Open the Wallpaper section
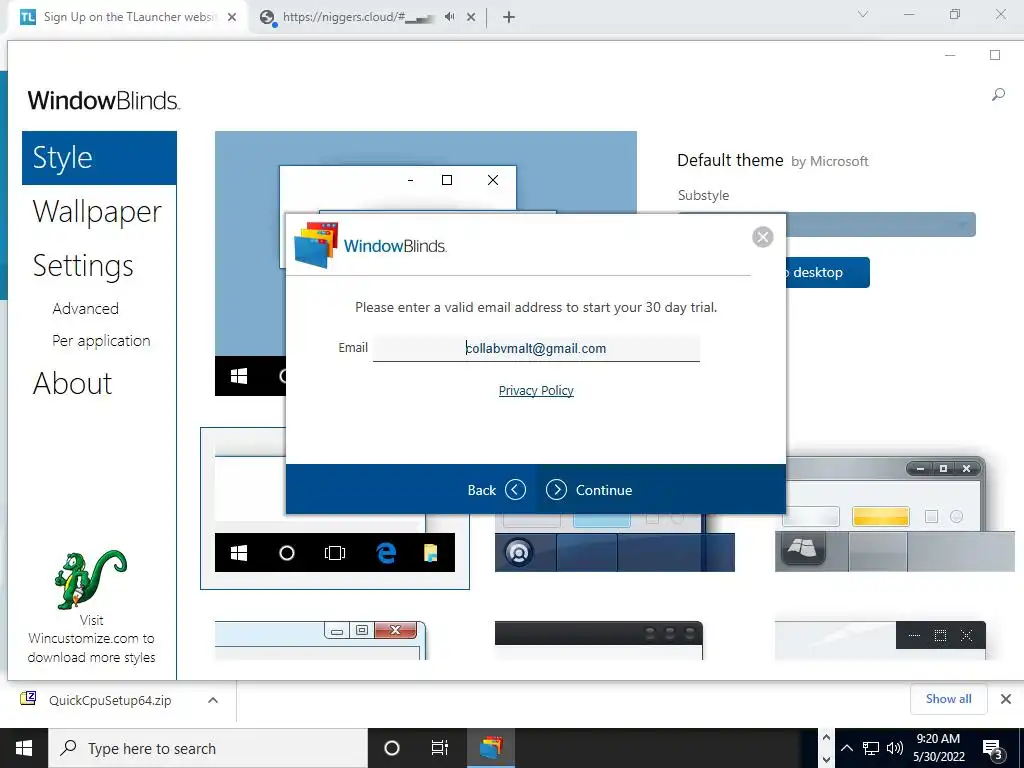 tap(97, 212)
